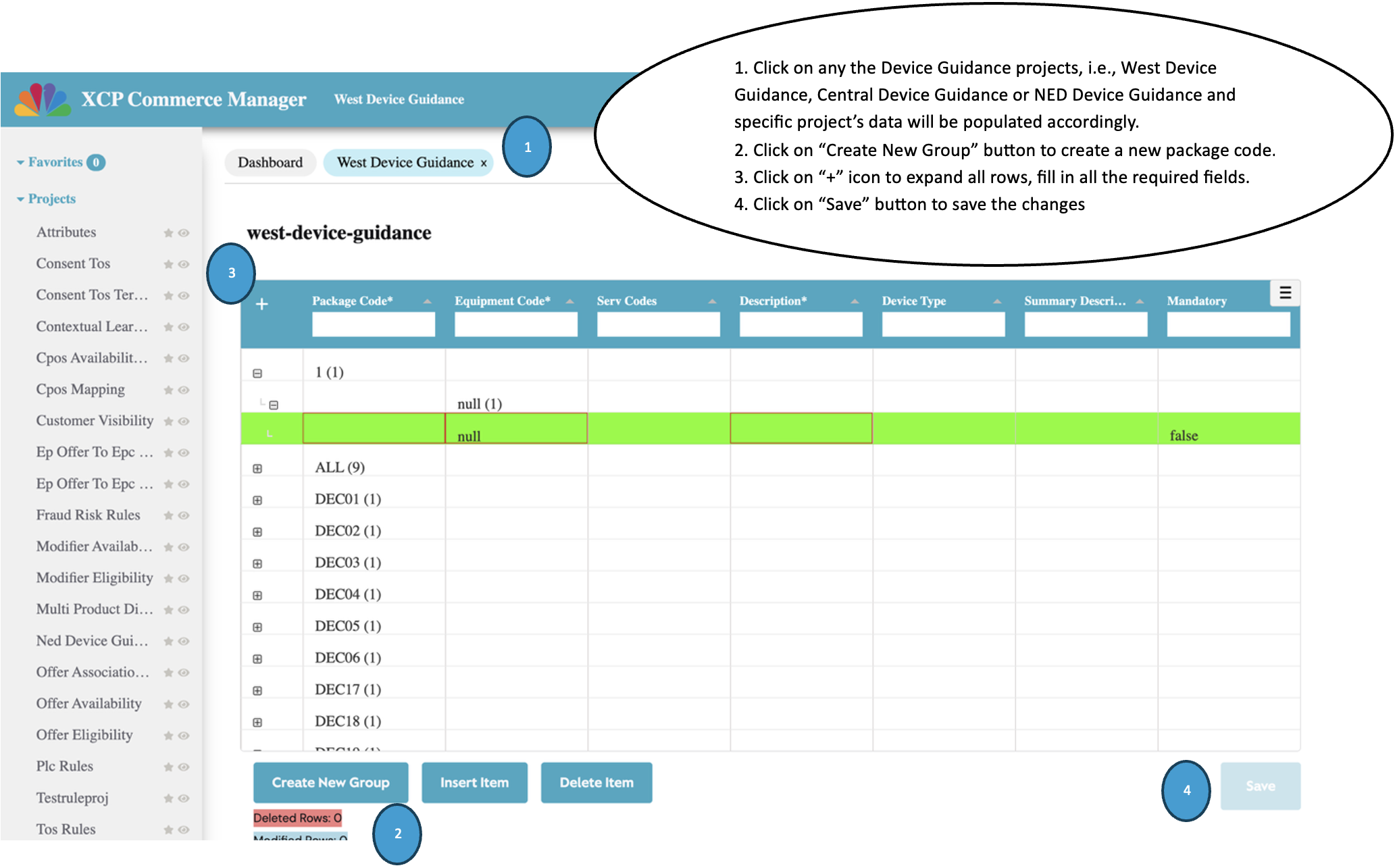The height and width of the screenshot is (868, 1395).
Task: Click the Mandatory filter field
Action: [x=1227, y=325]
